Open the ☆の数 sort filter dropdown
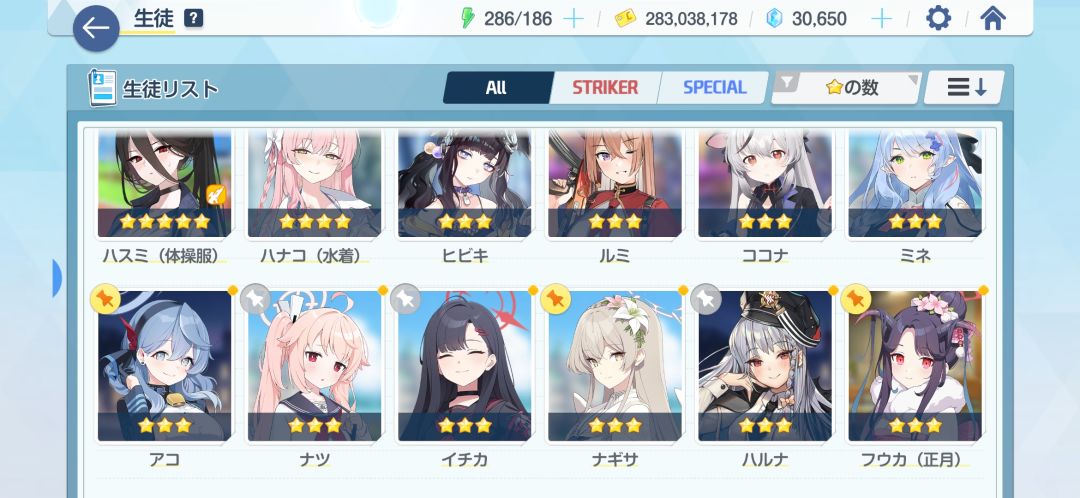The height and width of the screenshot is (498, 1080). (846, 87)
